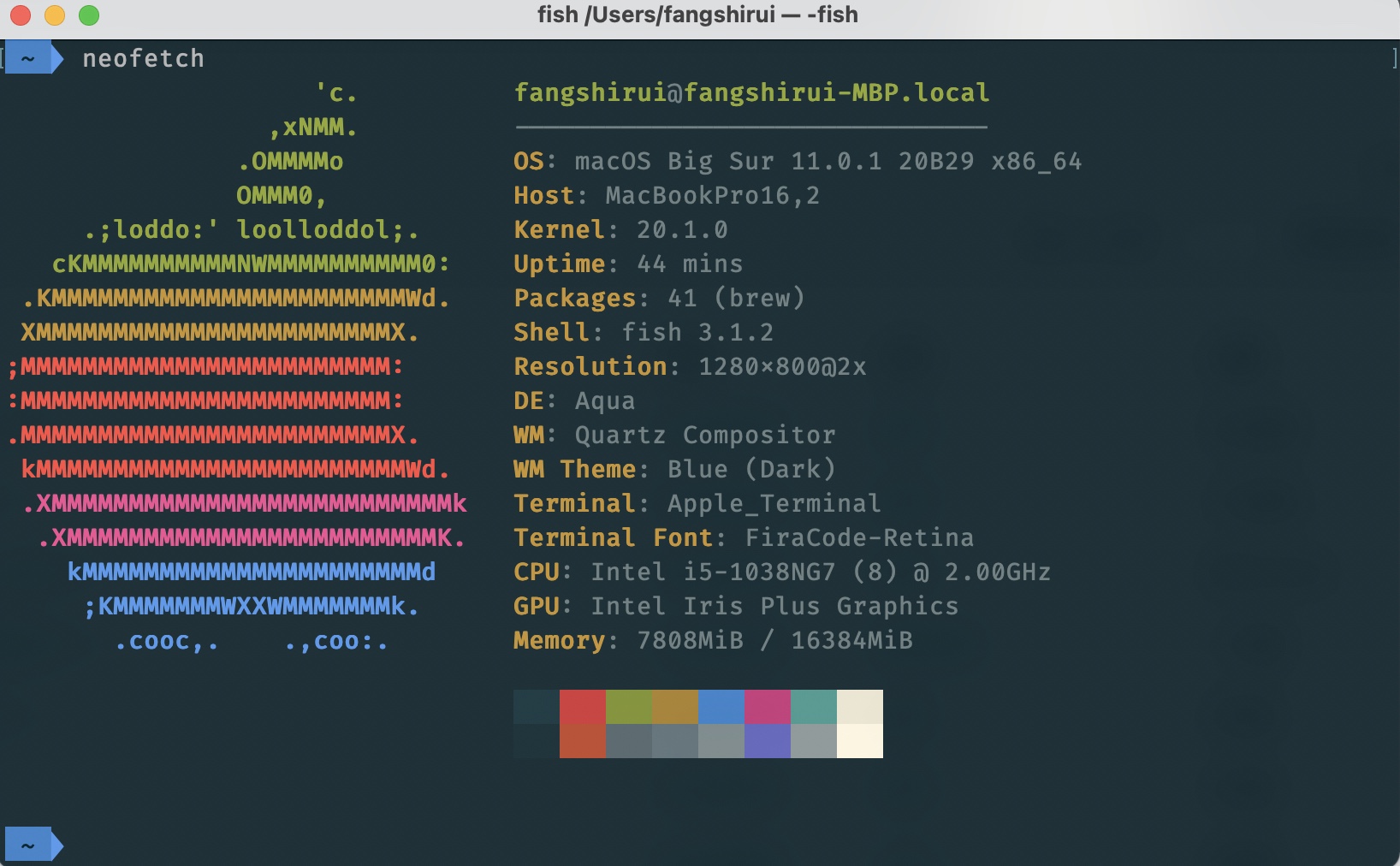
Task: Click the Memory value '7808MiB / 16384MiB'
Action: point(774,640)
